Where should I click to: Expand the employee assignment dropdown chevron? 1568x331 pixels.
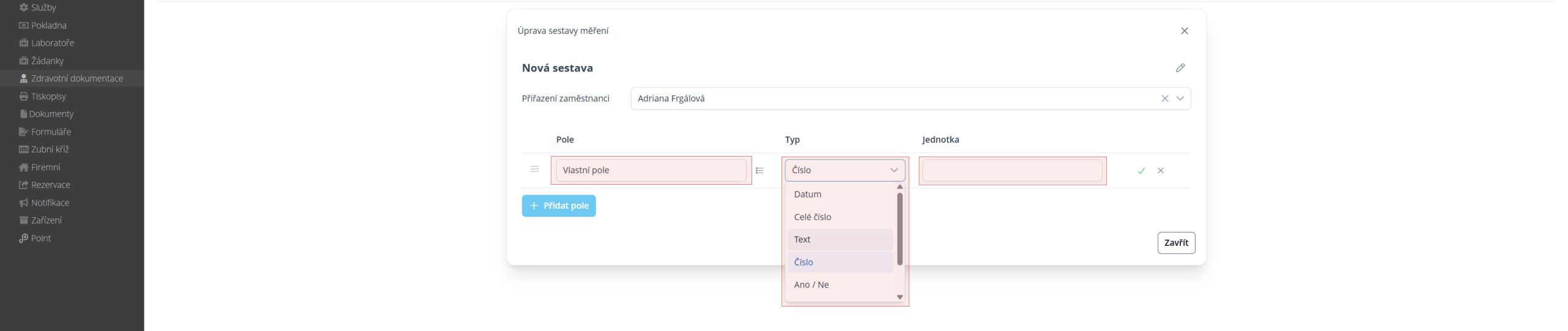[1180, 99]
